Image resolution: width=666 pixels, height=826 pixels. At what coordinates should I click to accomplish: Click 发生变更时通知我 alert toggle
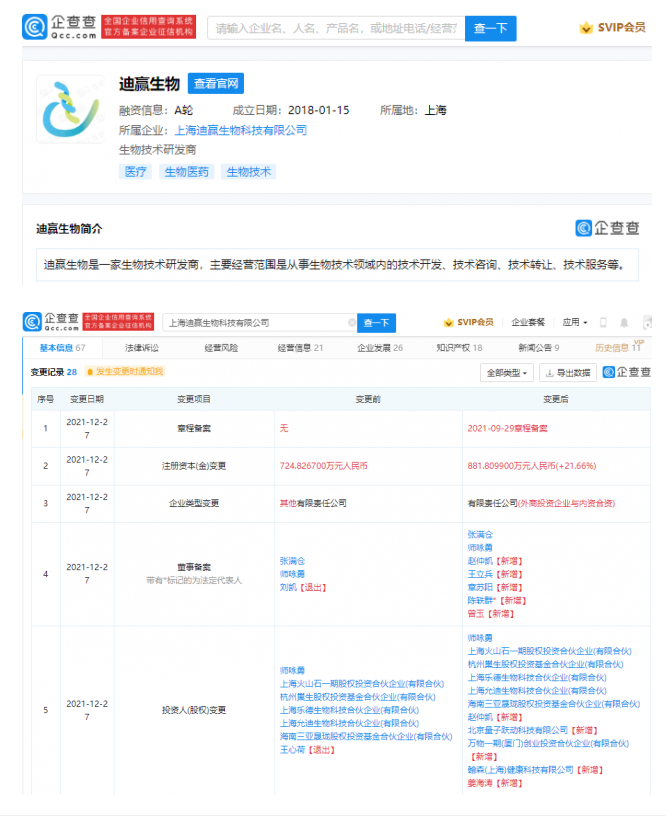click(125, 371)
